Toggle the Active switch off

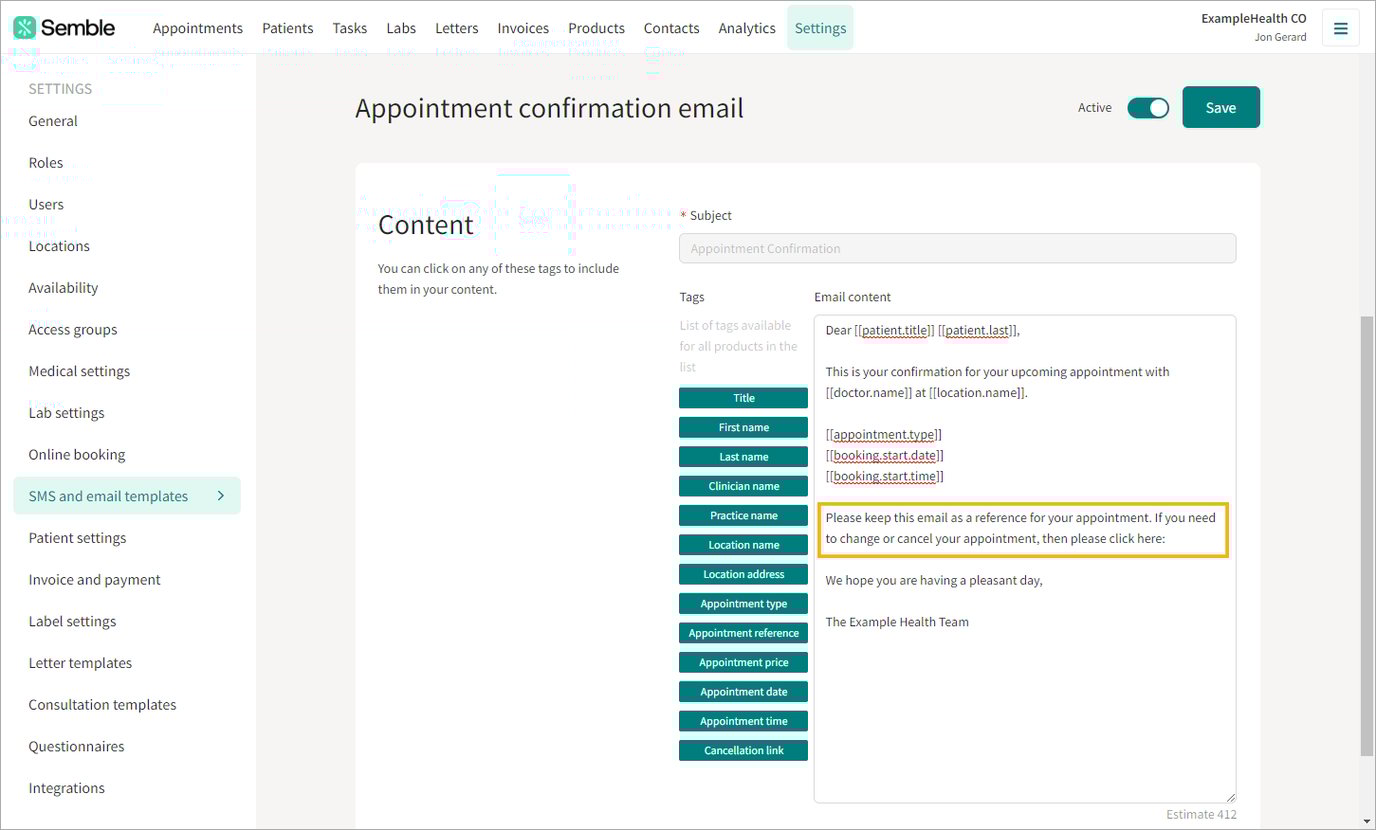1148,107
